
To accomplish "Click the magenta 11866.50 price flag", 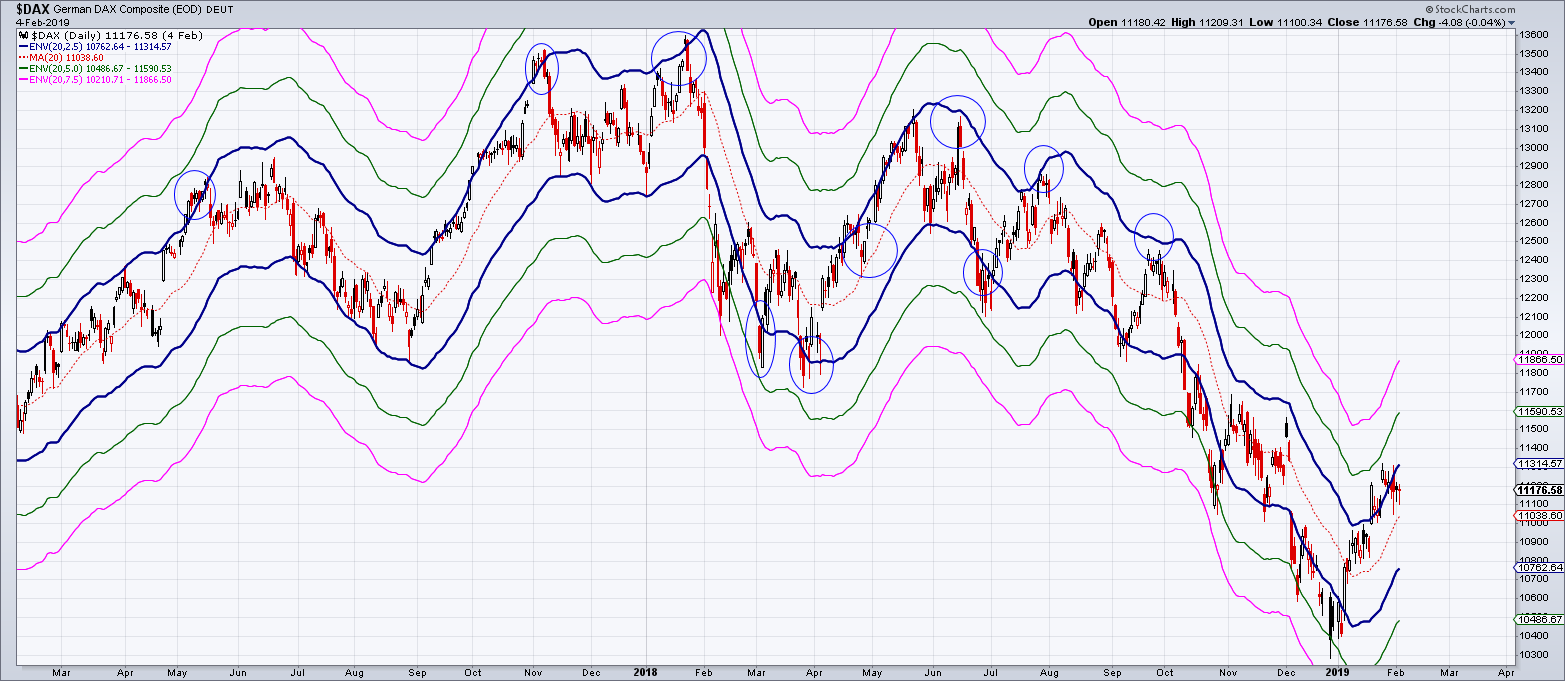I will click(x=1540, y=358).
